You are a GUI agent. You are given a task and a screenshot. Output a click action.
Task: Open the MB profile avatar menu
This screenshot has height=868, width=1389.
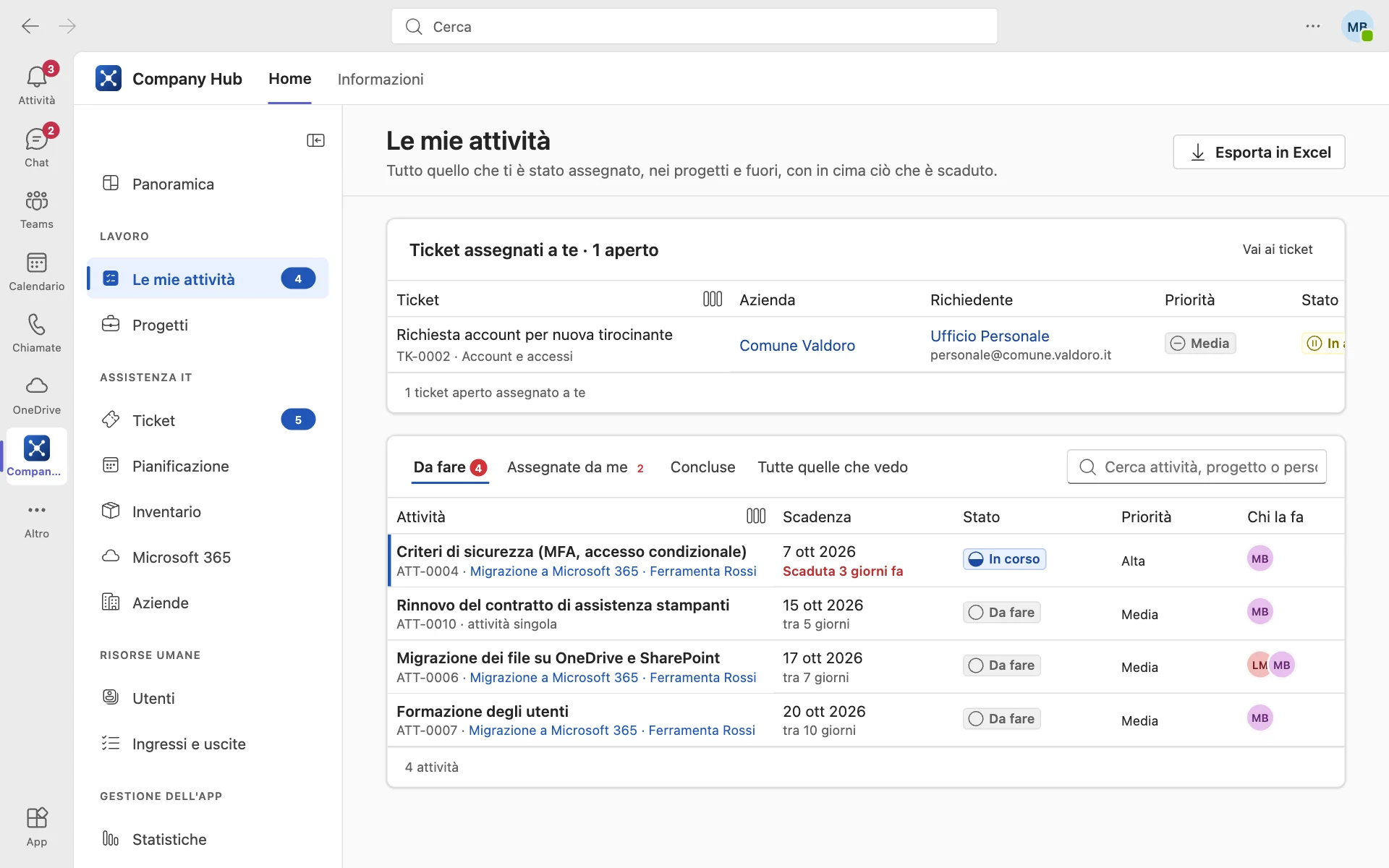[1357, 27]
